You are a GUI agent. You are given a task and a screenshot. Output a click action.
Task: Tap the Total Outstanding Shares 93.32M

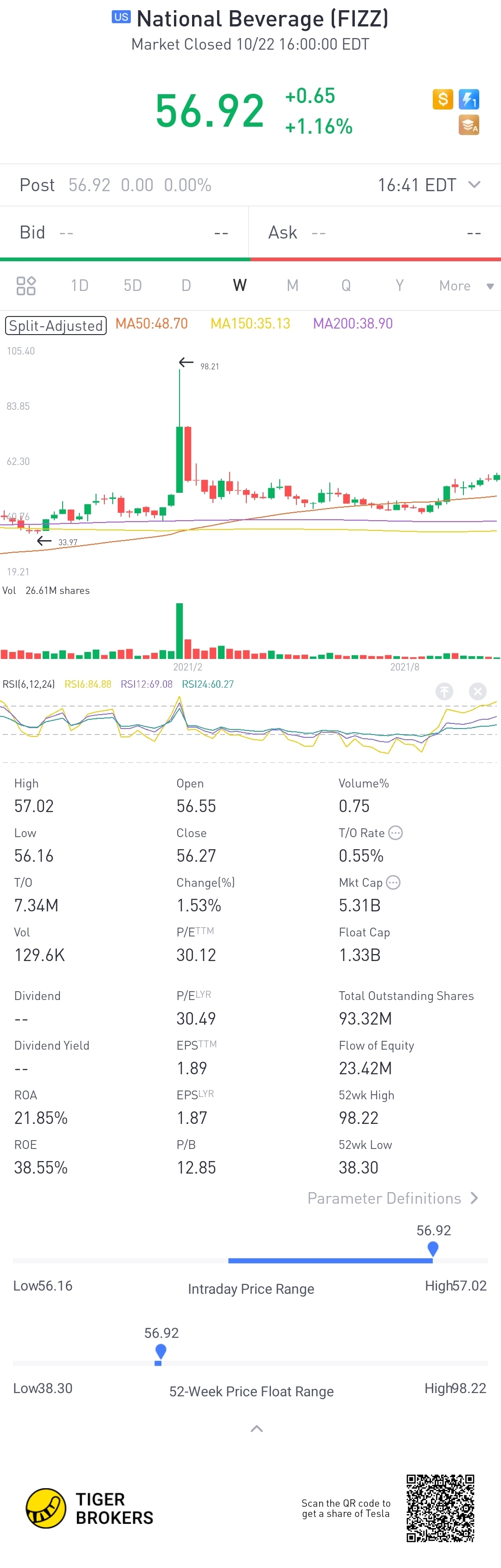(x=365, y=1019)
